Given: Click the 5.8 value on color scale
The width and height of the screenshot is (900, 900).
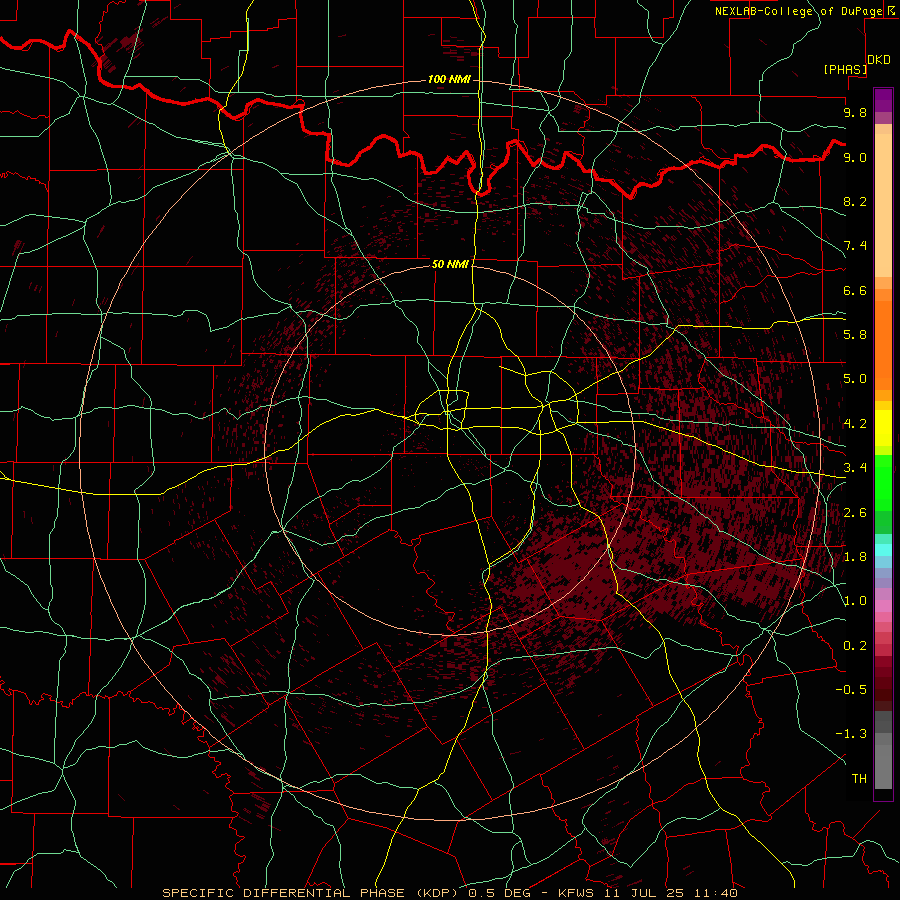Looking at the screenshot, I should click(855, 335).
